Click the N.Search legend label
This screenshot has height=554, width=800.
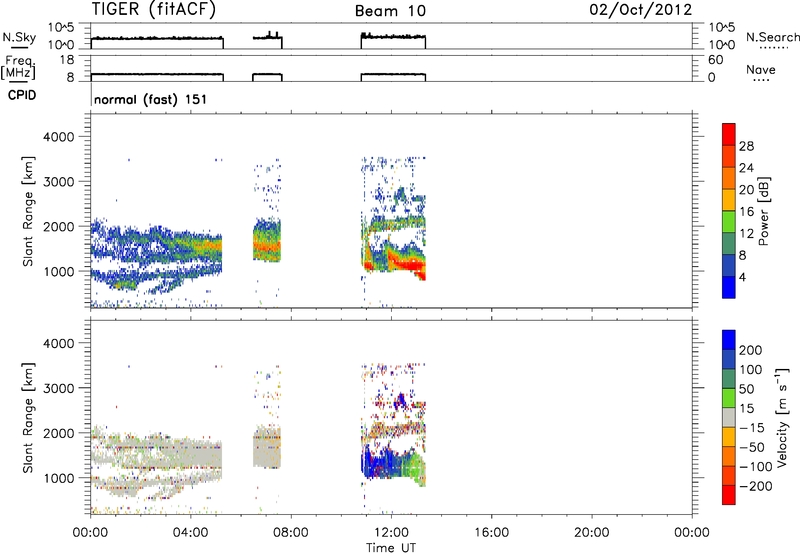(x=772, y=37)
